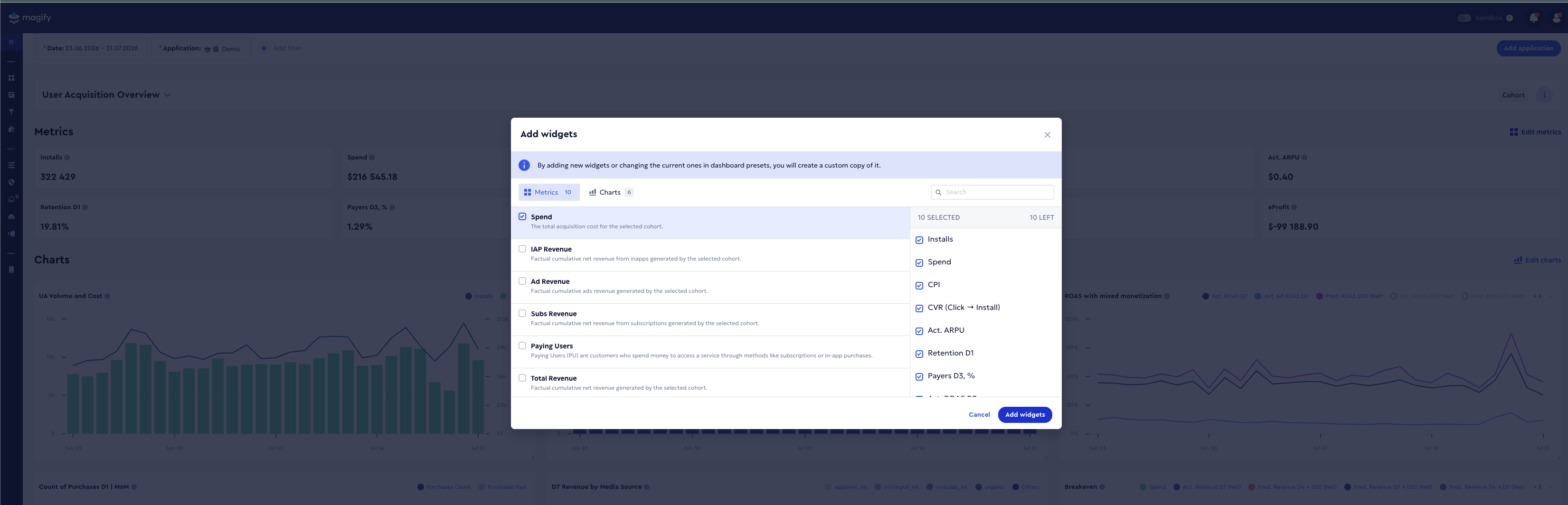Open the Cohort selector

(x=1513, y=95)
